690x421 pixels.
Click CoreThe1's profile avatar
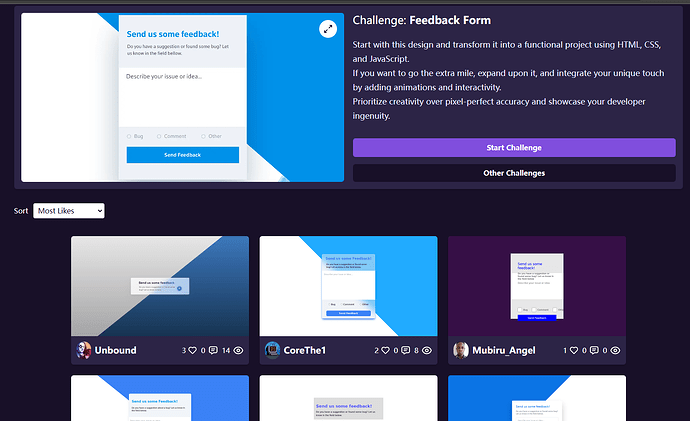click(272, 351)
